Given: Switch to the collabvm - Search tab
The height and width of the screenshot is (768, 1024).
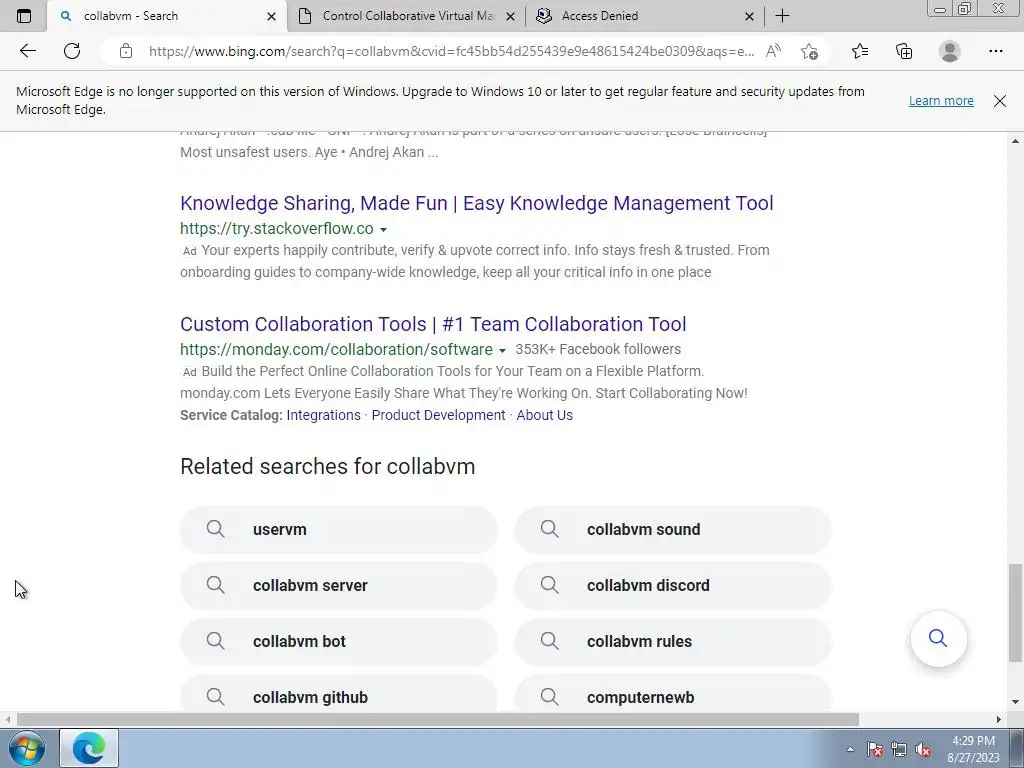Looking at the screenshot, I should (167, 16).
